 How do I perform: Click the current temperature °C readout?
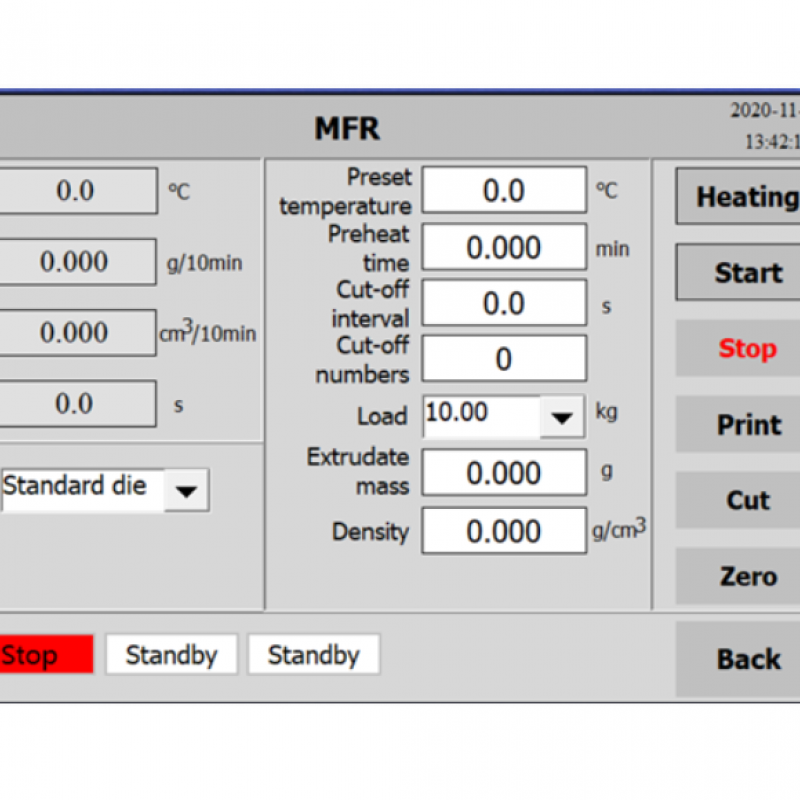pyautogui.click(x=76, y=191)
